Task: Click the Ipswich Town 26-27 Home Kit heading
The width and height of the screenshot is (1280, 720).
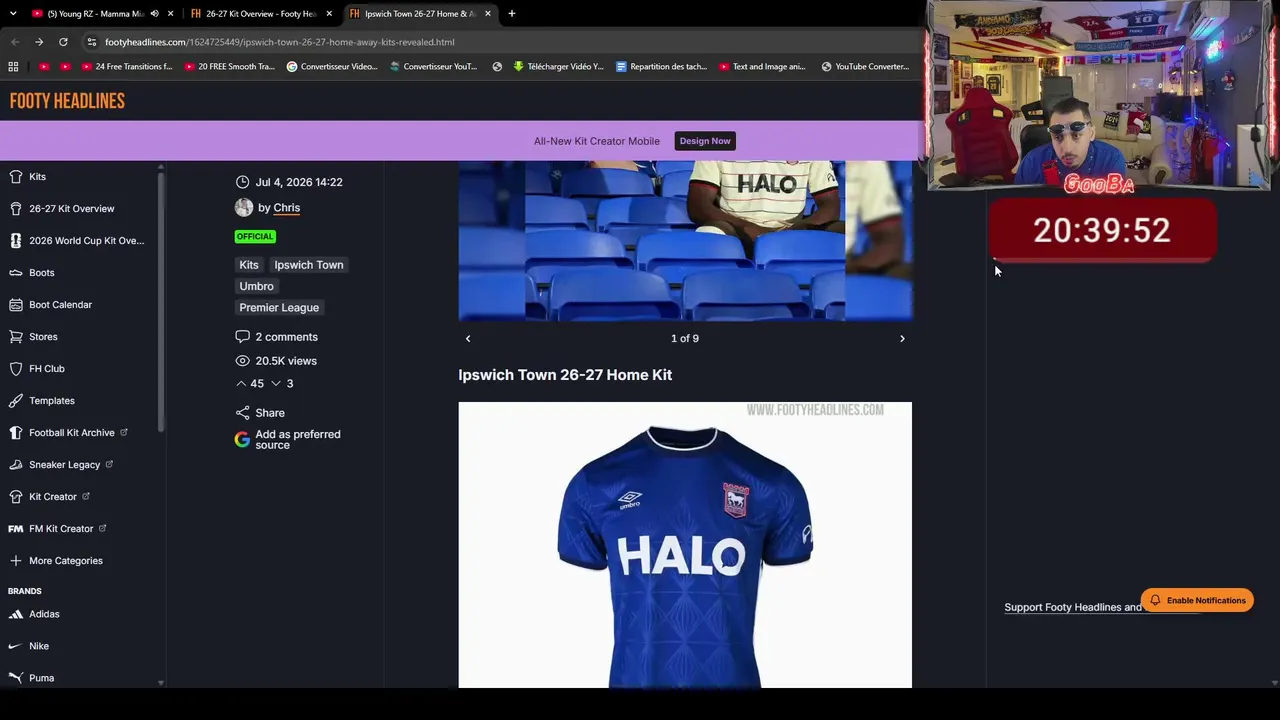Action: pos(565,375)
